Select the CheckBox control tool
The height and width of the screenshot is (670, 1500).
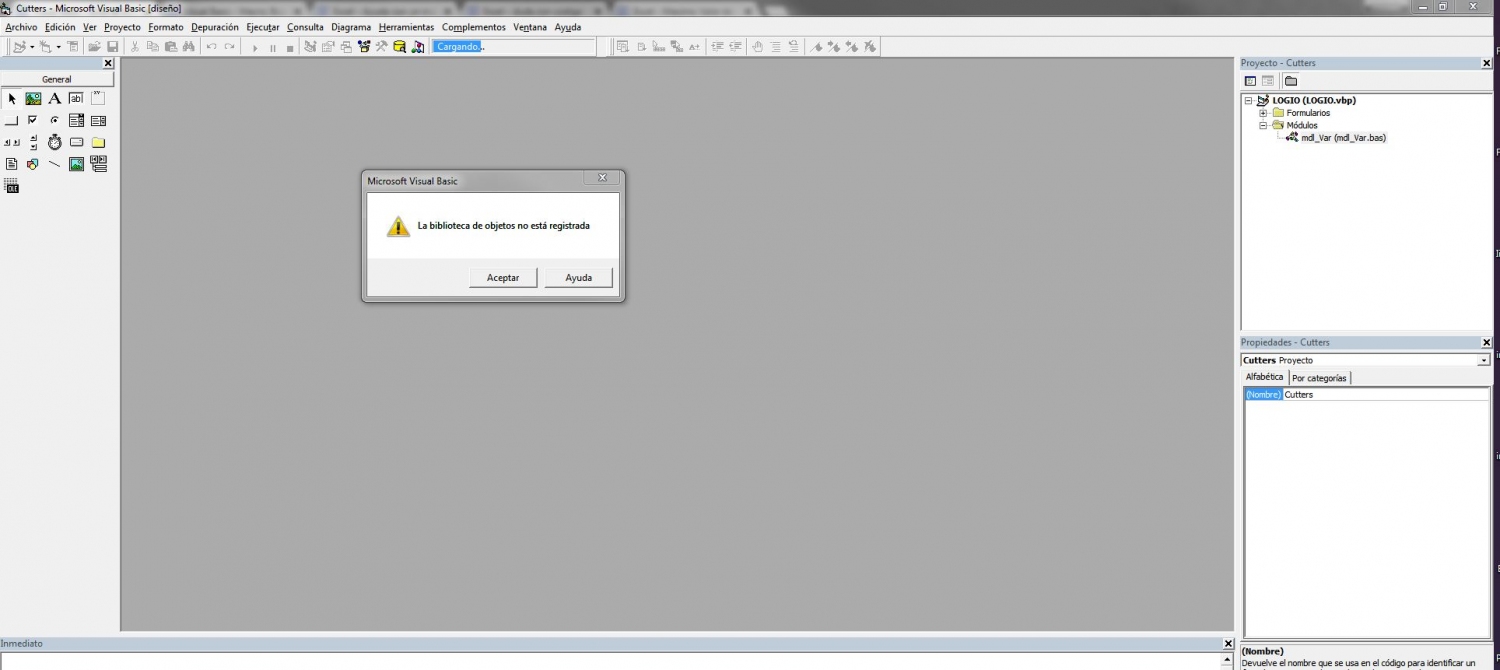point(33,120)
